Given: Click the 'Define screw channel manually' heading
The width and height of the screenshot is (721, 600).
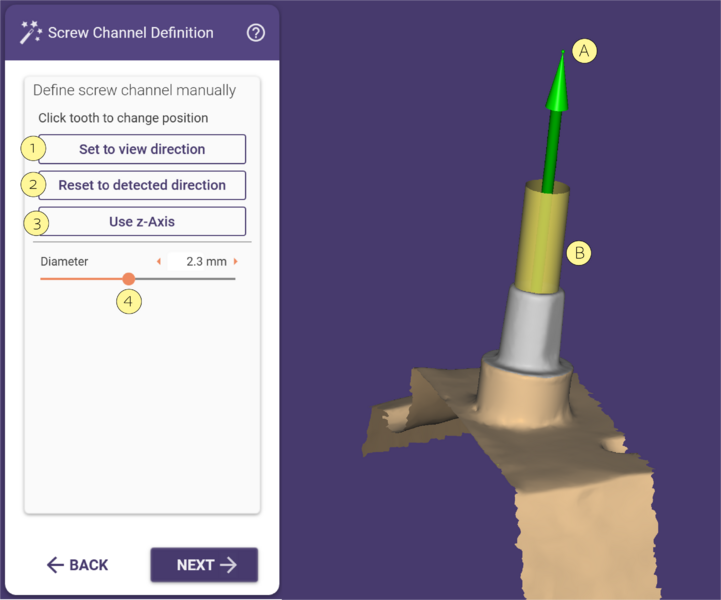Looking at the screenshot, I should pyautogui.click(x=134, y=90).
